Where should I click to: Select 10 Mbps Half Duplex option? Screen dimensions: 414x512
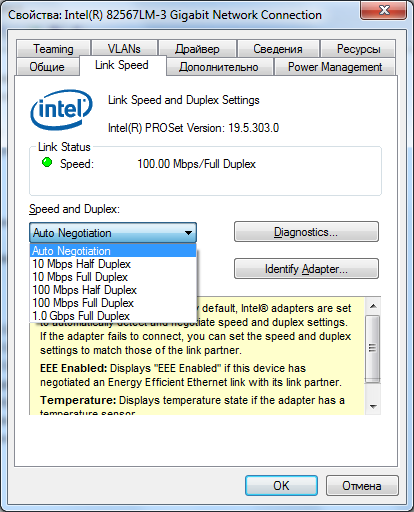(113, 264)
